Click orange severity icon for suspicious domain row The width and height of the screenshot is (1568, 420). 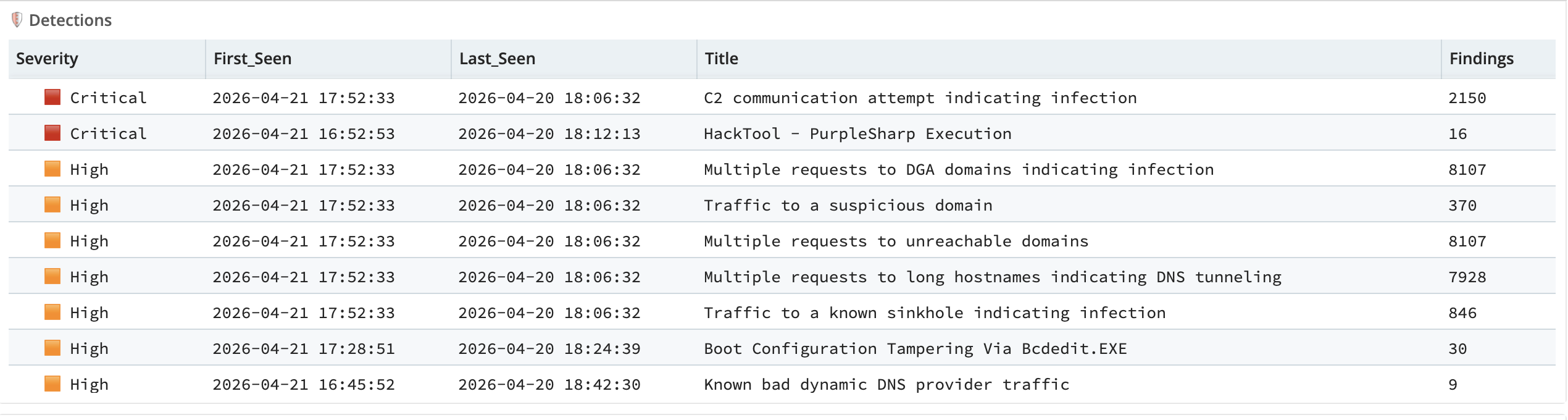52,204
